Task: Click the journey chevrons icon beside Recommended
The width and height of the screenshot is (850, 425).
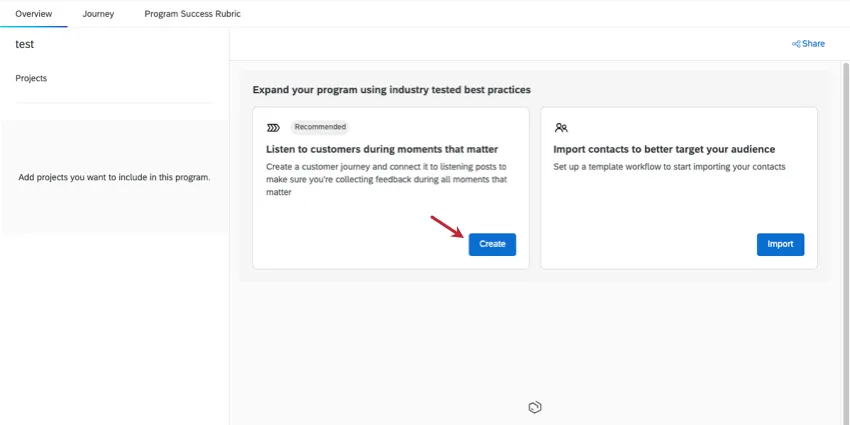Action: point(273,128)
